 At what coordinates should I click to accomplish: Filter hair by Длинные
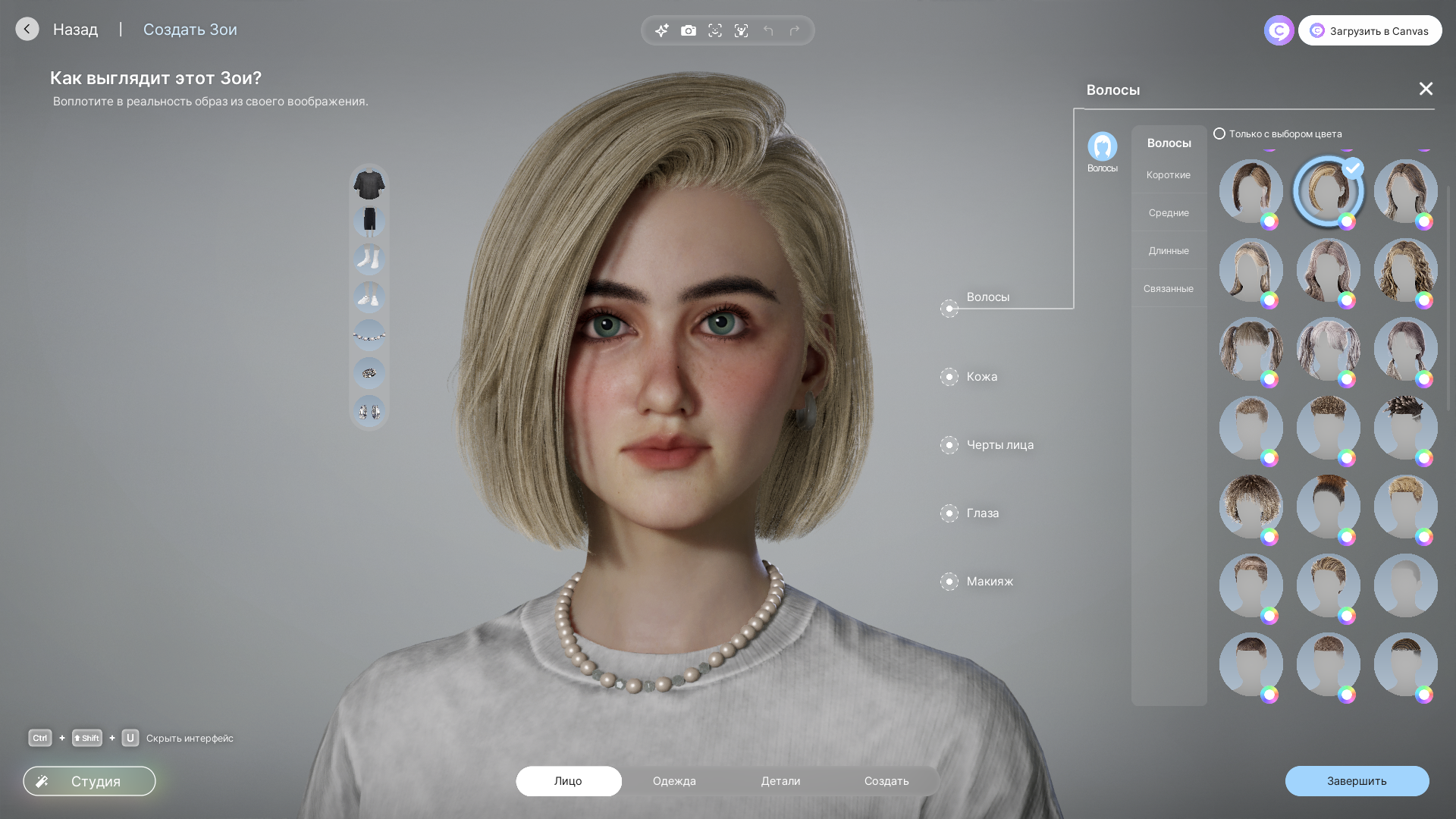pyautogui.click(x=1169, y=251)
